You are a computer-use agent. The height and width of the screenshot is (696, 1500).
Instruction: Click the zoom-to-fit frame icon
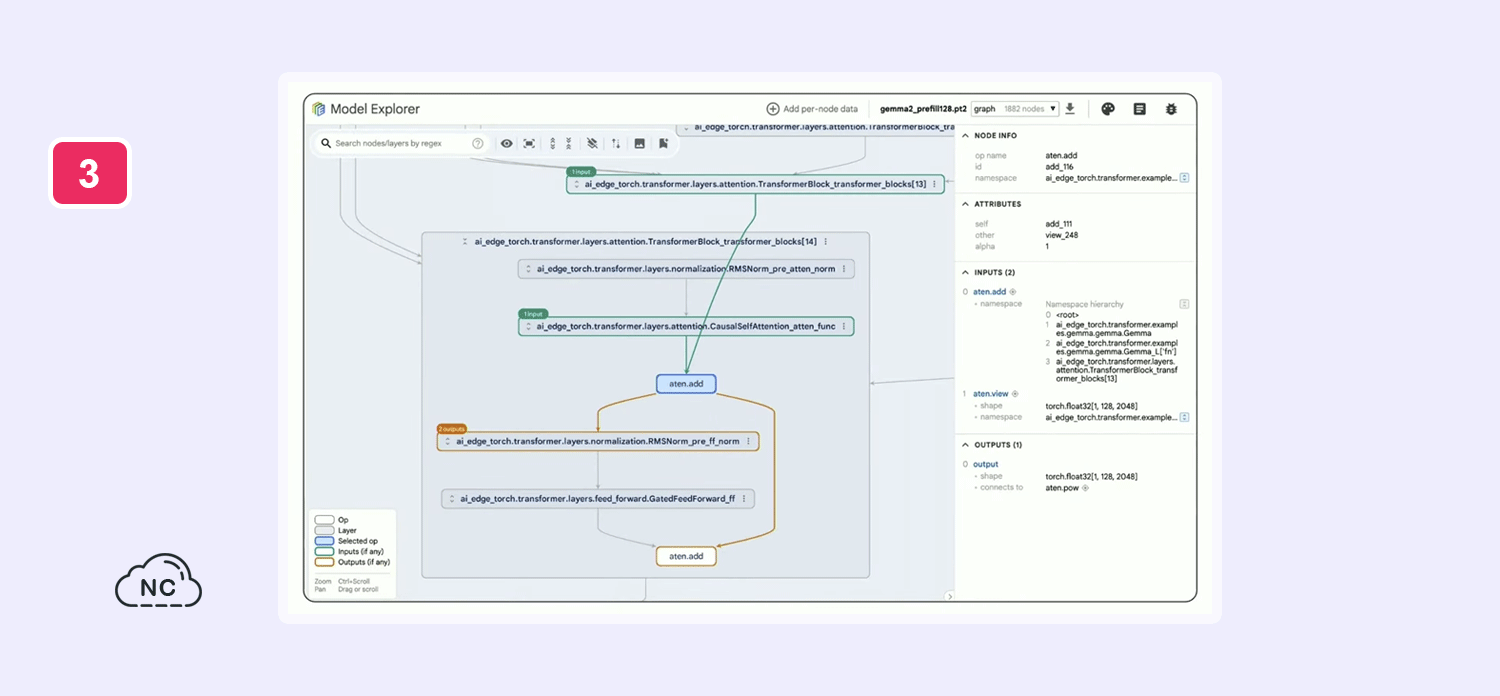coord(529,144)
